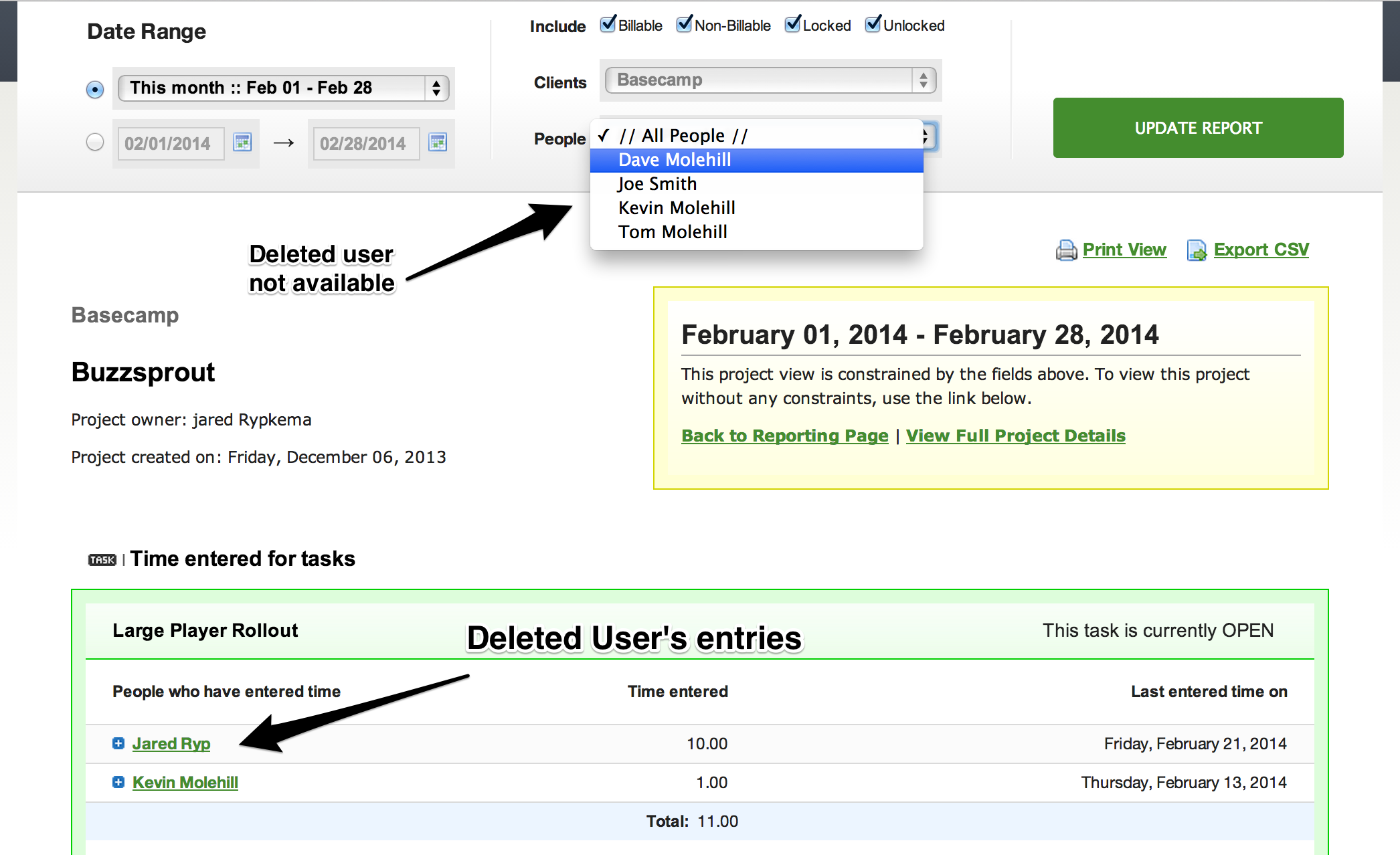Click the UPDATE REPORT button
The image size is (1400, 855).
[x=1198, y=127]
